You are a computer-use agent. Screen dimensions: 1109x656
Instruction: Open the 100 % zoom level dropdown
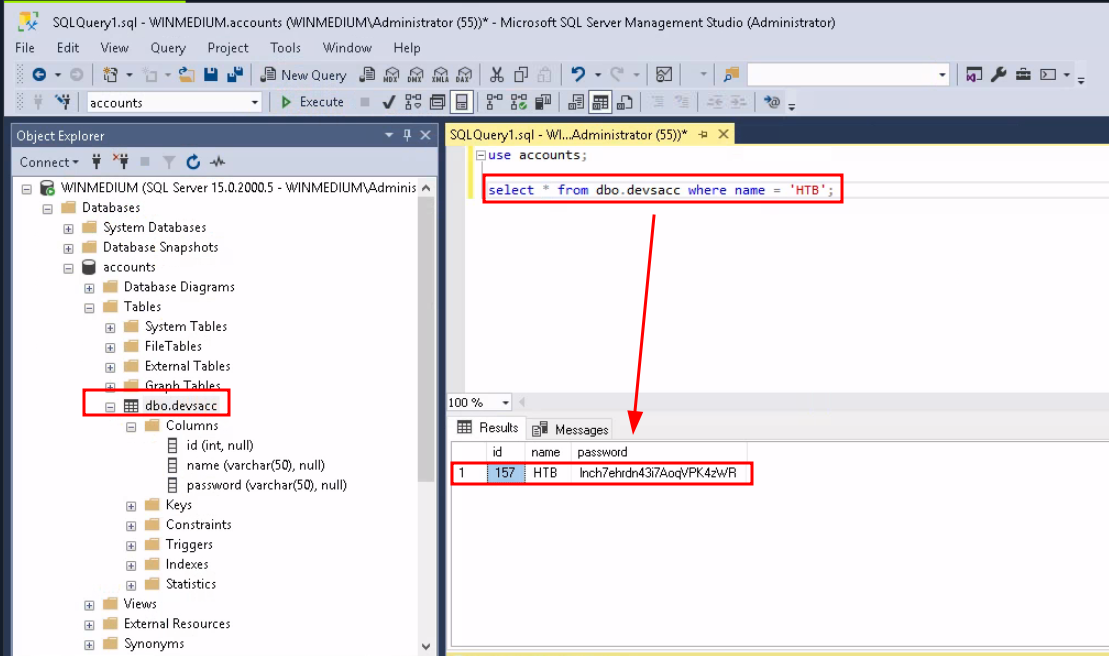(x=505, y=403)
